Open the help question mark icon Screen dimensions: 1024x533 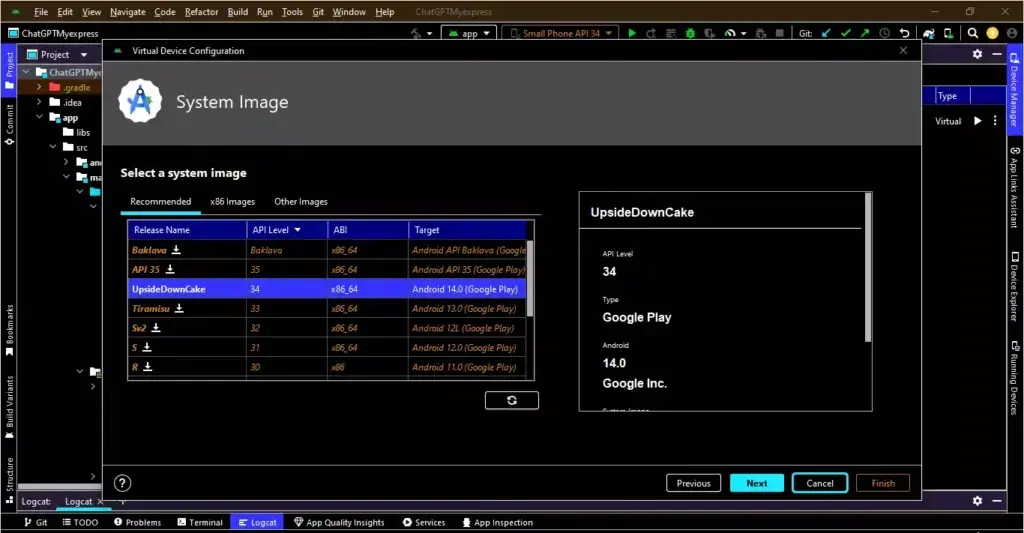click(122, 483)
